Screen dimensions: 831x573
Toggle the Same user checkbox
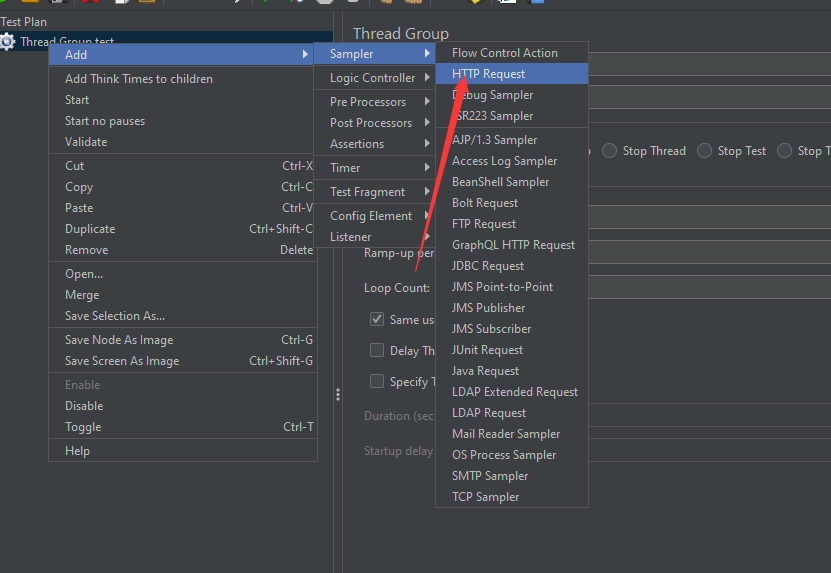click(x=377, y=319)
